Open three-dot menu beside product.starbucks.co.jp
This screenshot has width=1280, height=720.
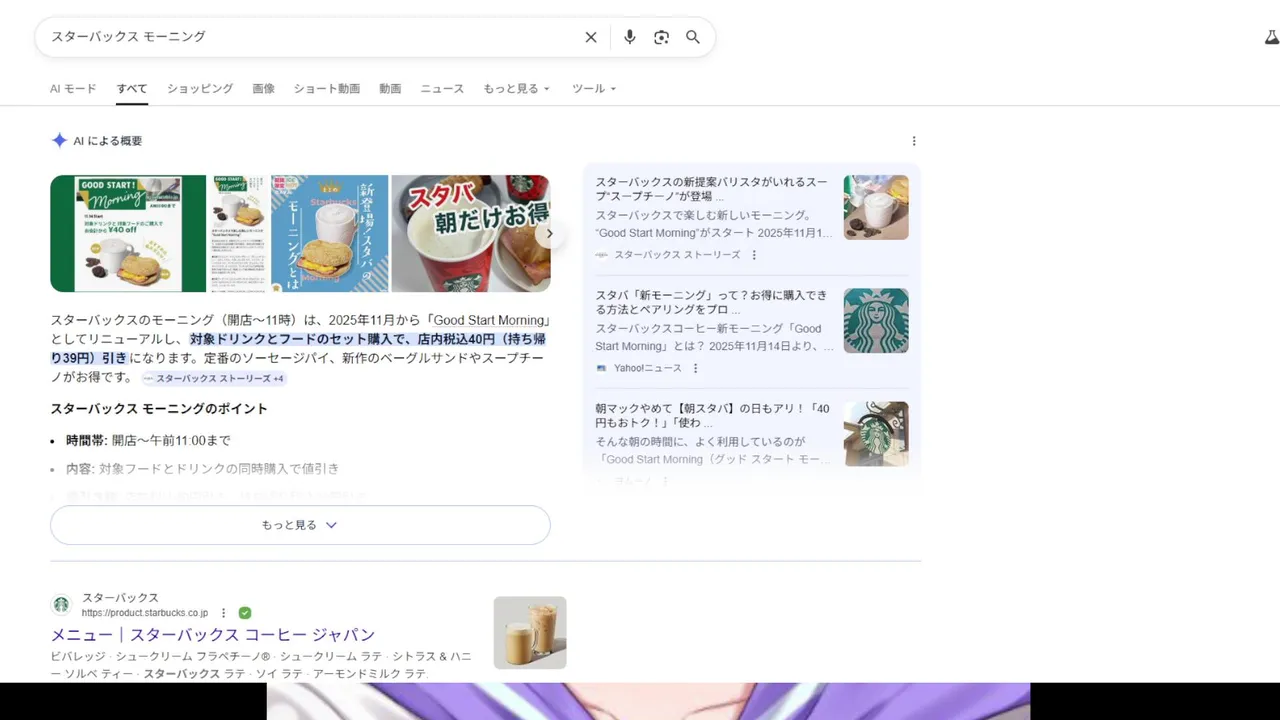pos(223,613)
